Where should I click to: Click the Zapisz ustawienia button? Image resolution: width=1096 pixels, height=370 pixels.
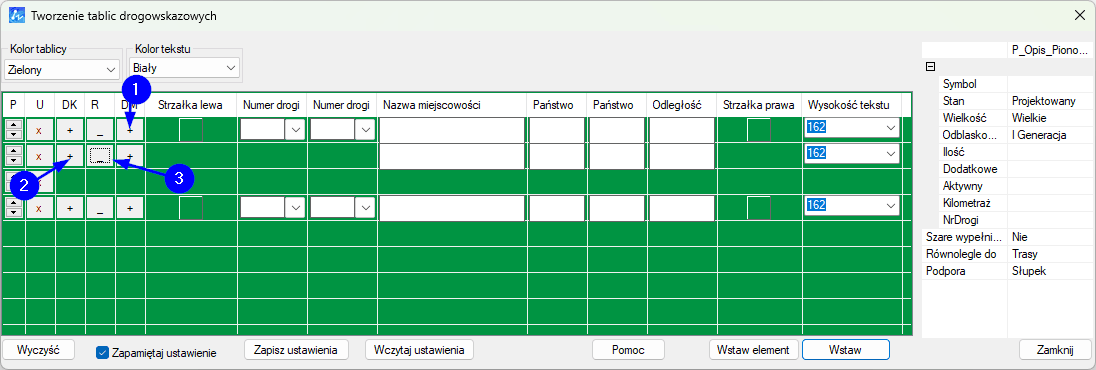296,349
